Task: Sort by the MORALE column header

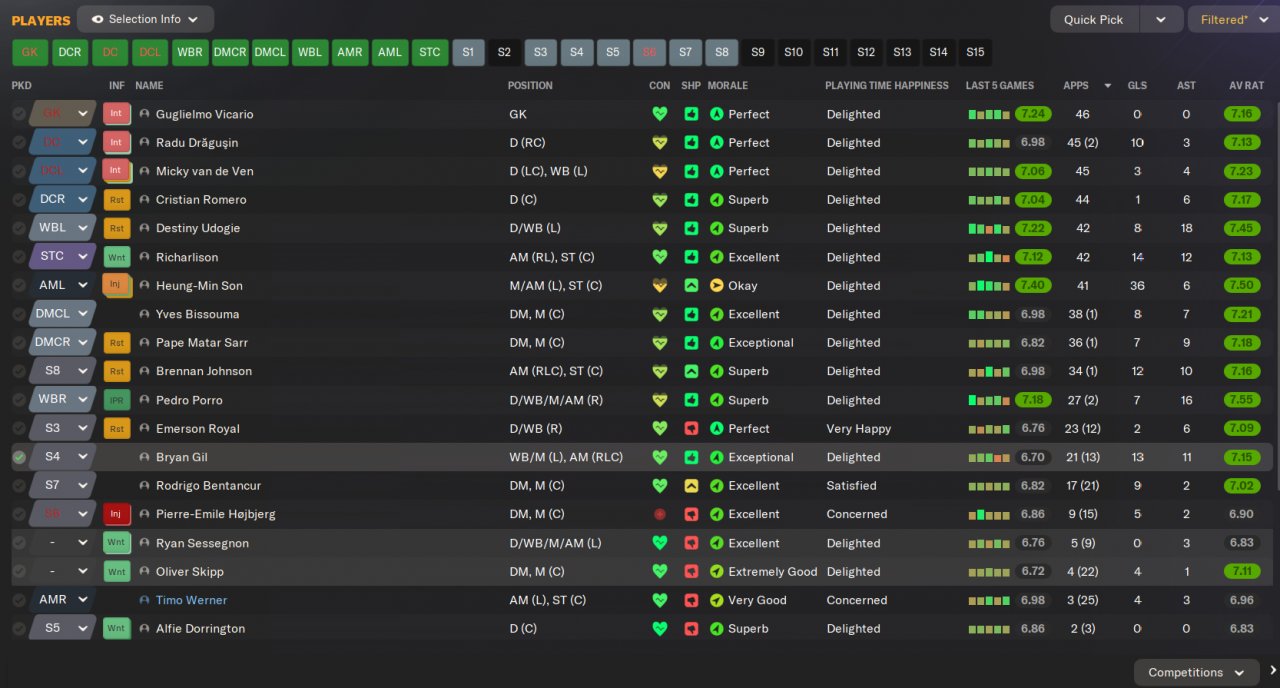Action: click(728, 86)
